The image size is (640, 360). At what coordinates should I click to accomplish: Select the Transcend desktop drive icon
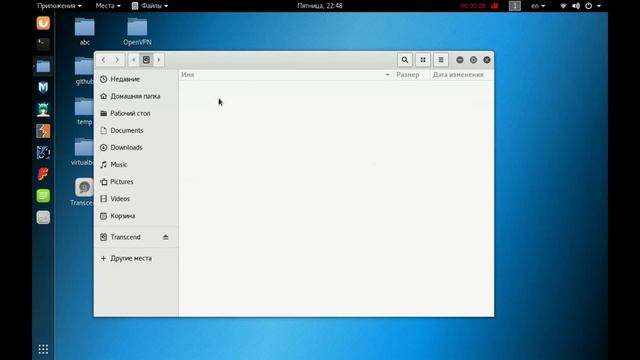click(83, 192)
